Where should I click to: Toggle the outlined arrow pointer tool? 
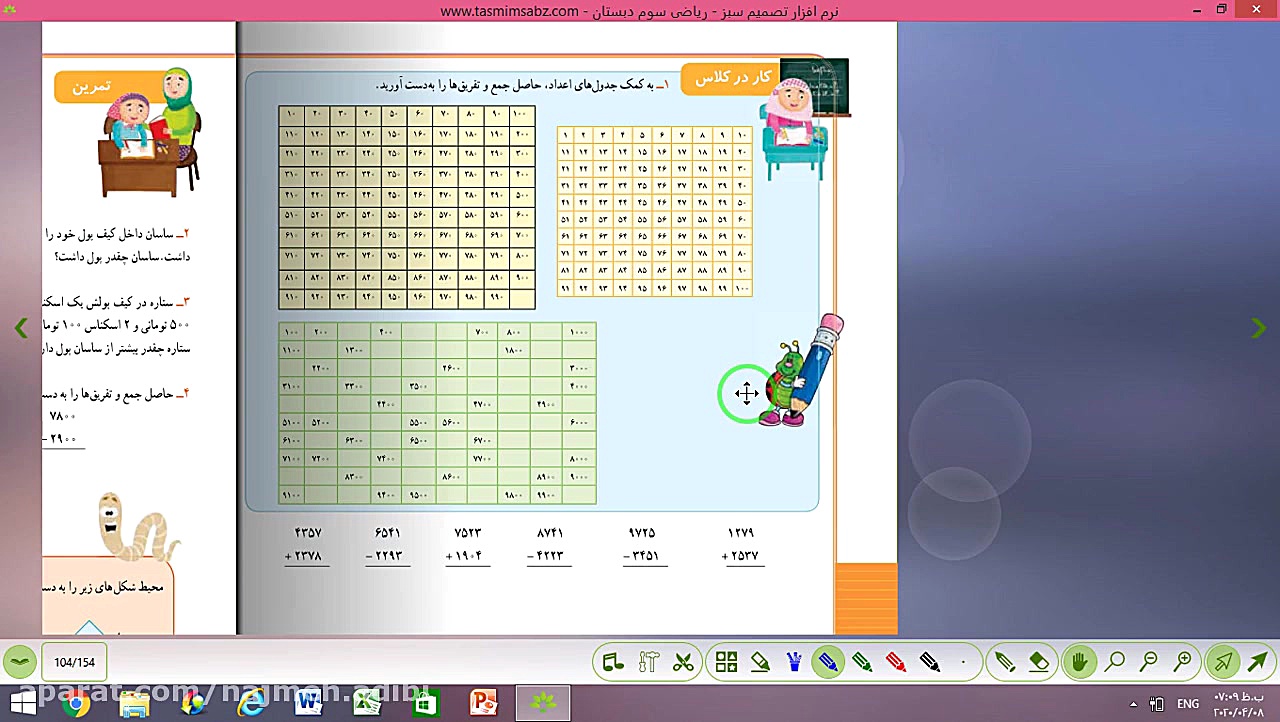(1223, 662)
